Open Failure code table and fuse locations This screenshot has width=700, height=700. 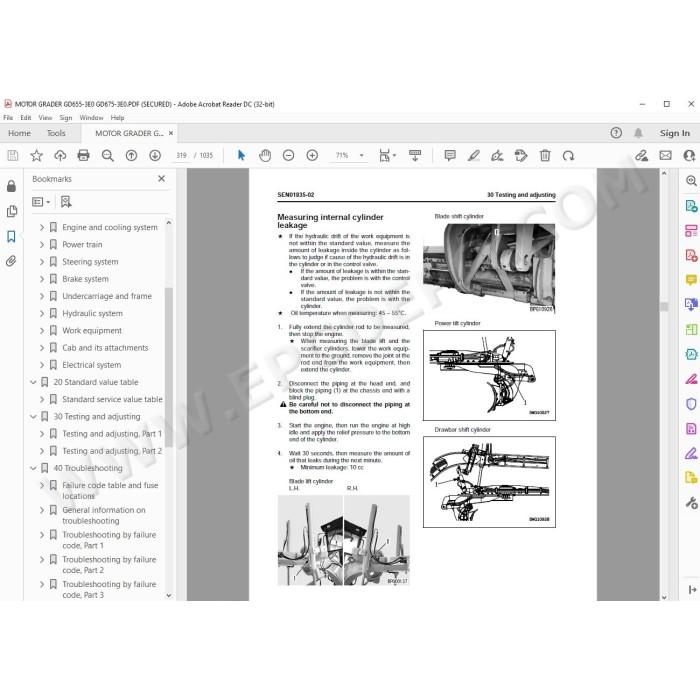[x=110, y=491]
